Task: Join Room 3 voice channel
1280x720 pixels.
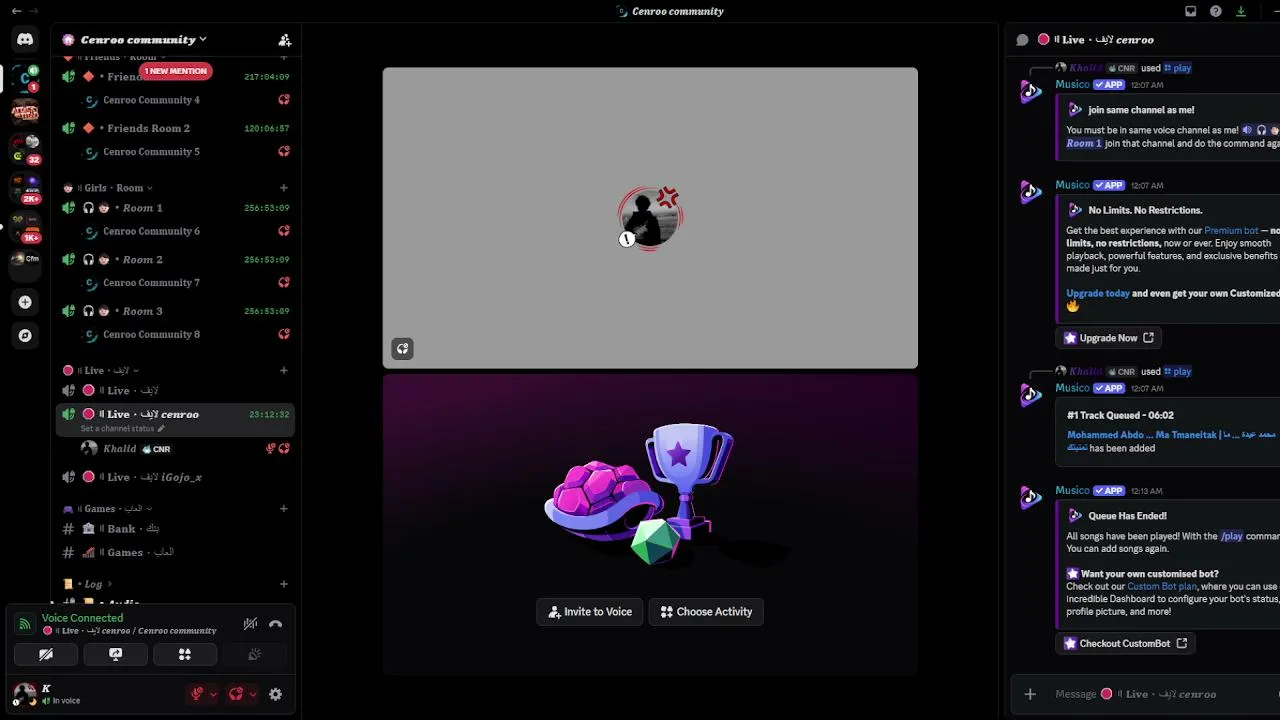Action: (x=175, y=311)
